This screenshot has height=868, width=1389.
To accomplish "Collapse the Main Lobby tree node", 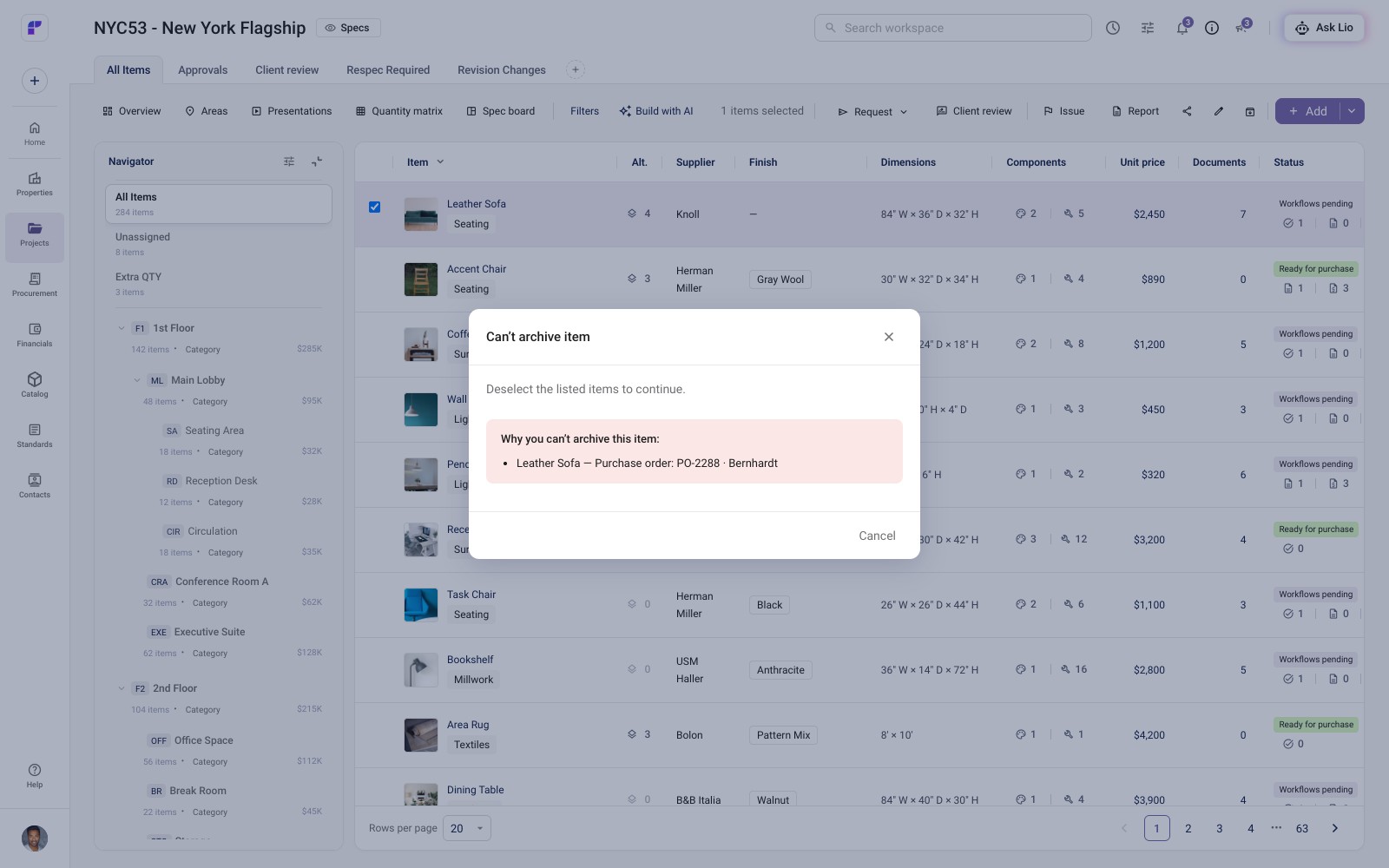I will click(137, 380).
